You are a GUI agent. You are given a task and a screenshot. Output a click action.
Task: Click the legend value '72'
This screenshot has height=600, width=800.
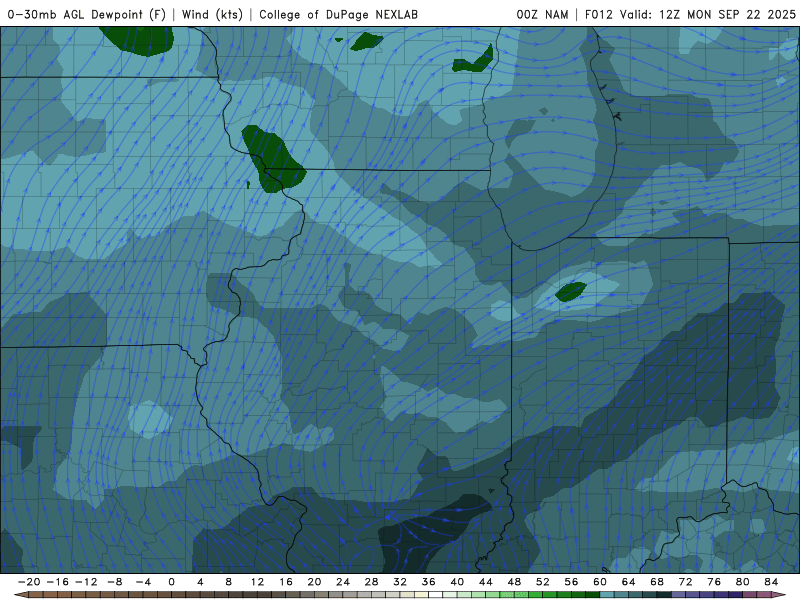(686, 582)
